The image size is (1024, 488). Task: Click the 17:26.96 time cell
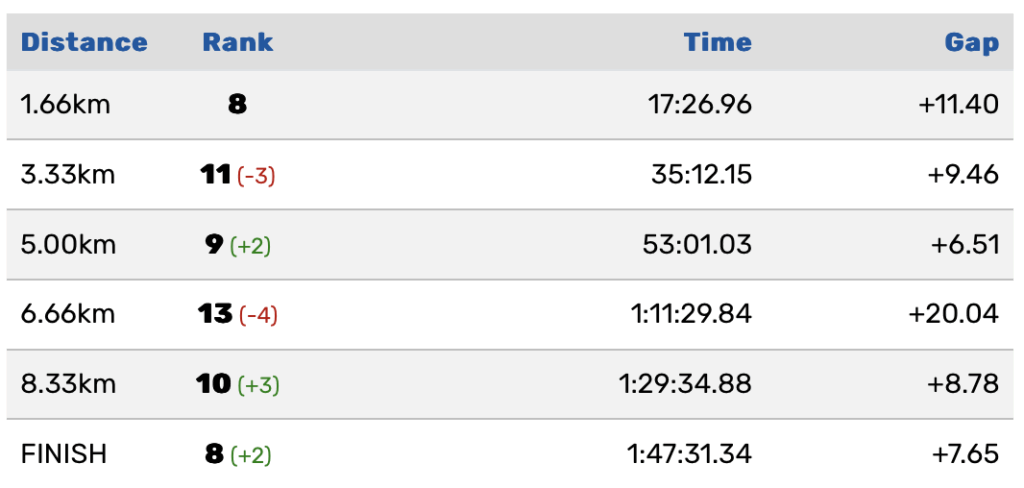(700, 105)
